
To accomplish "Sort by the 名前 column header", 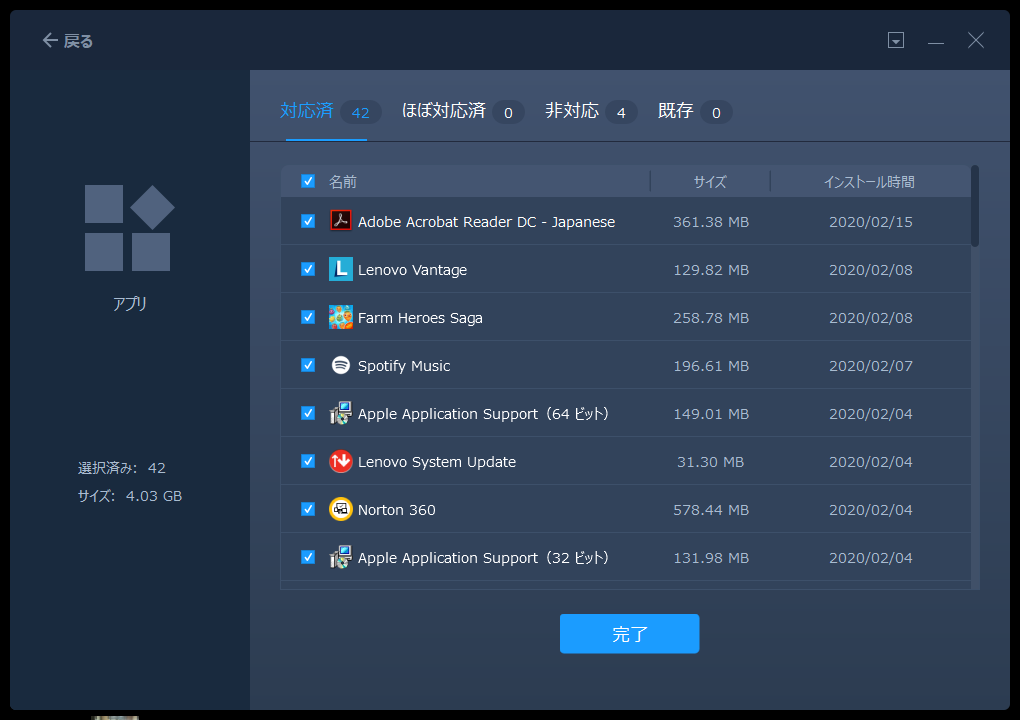I will (x=343, y=182).
